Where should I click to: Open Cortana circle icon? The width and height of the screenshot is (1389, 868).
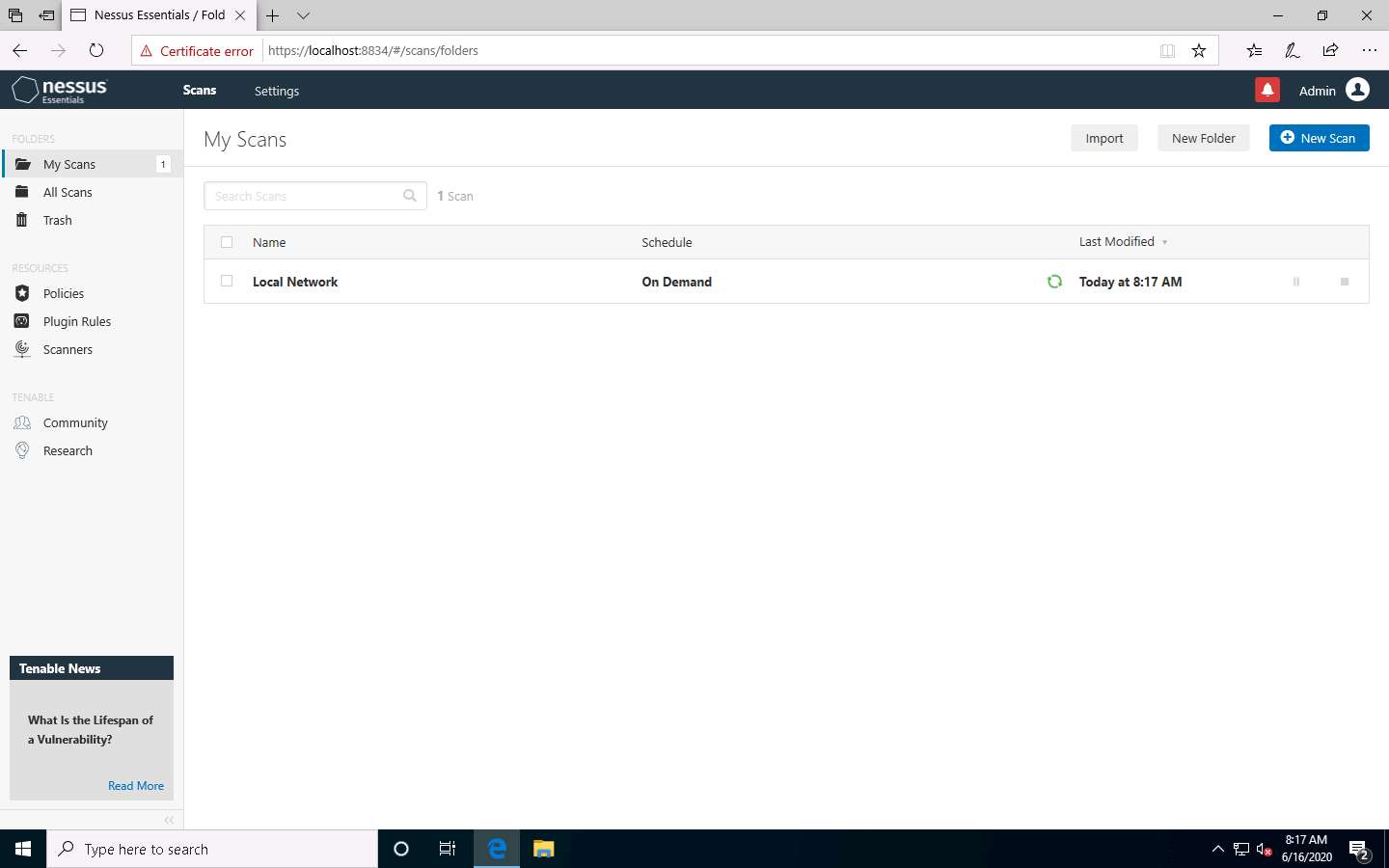point(401,849)
